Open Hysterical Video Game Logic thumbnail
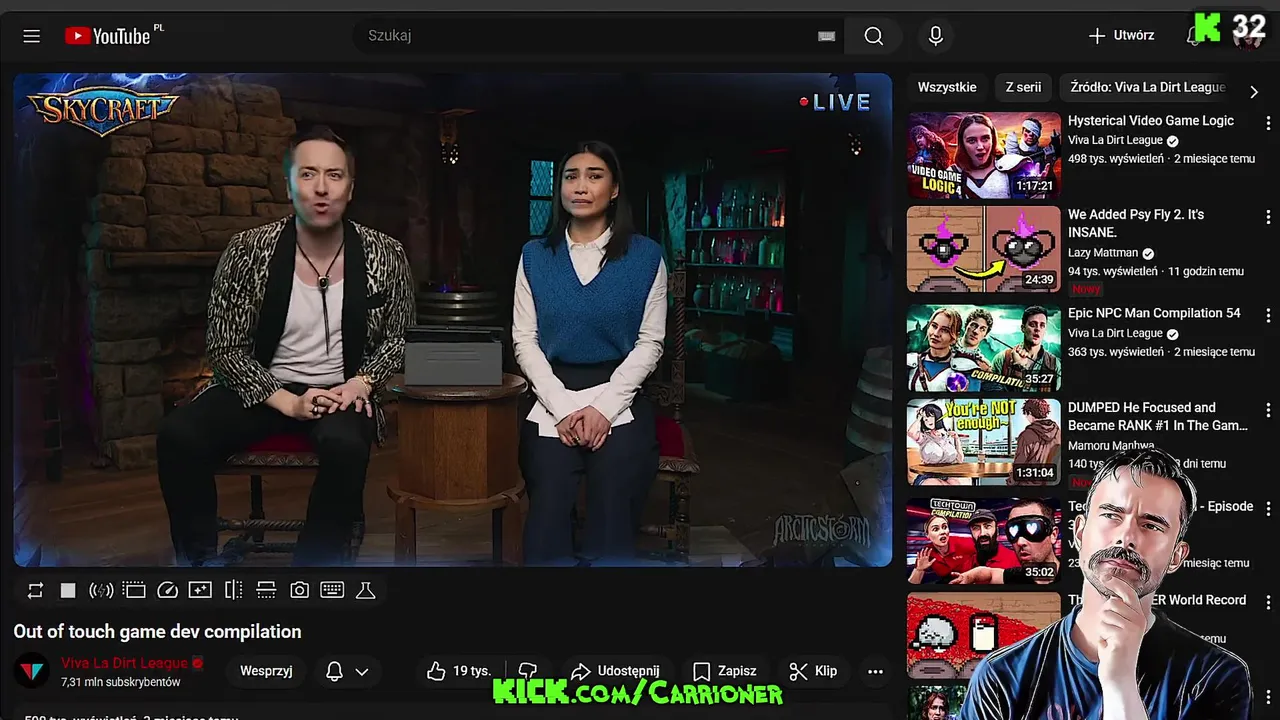The height and width of the screenshot is (720, 1280). [984, 155]
